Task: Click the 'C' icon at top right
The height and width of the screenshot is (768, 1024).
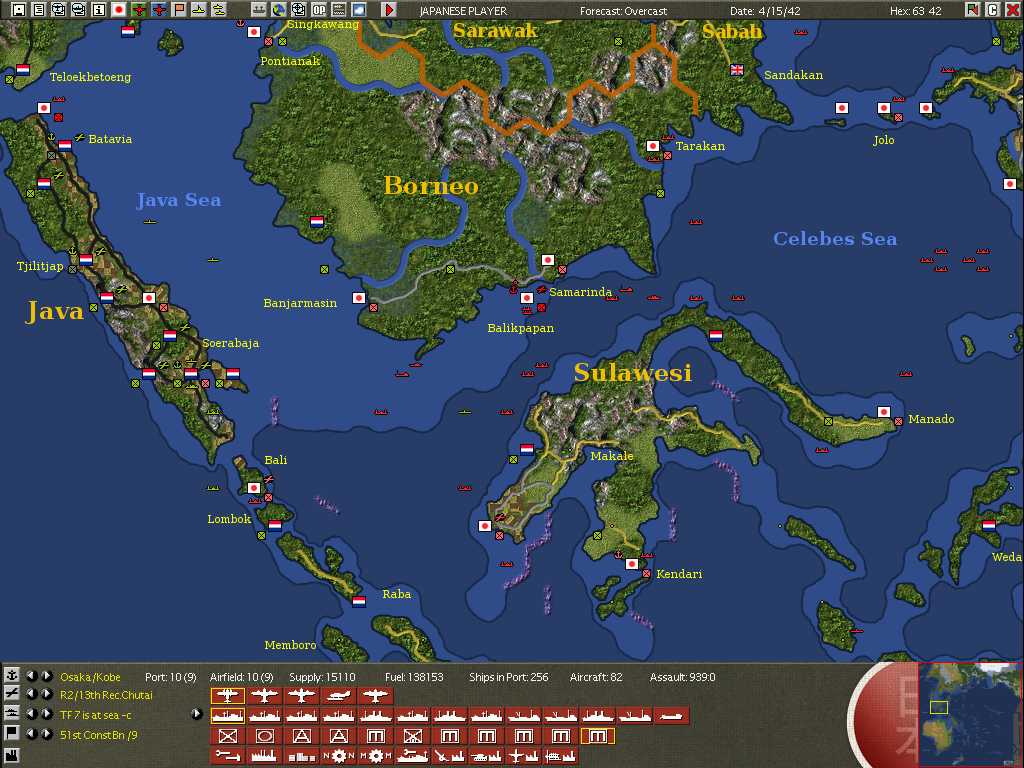Action: click(x=993, y=10)
